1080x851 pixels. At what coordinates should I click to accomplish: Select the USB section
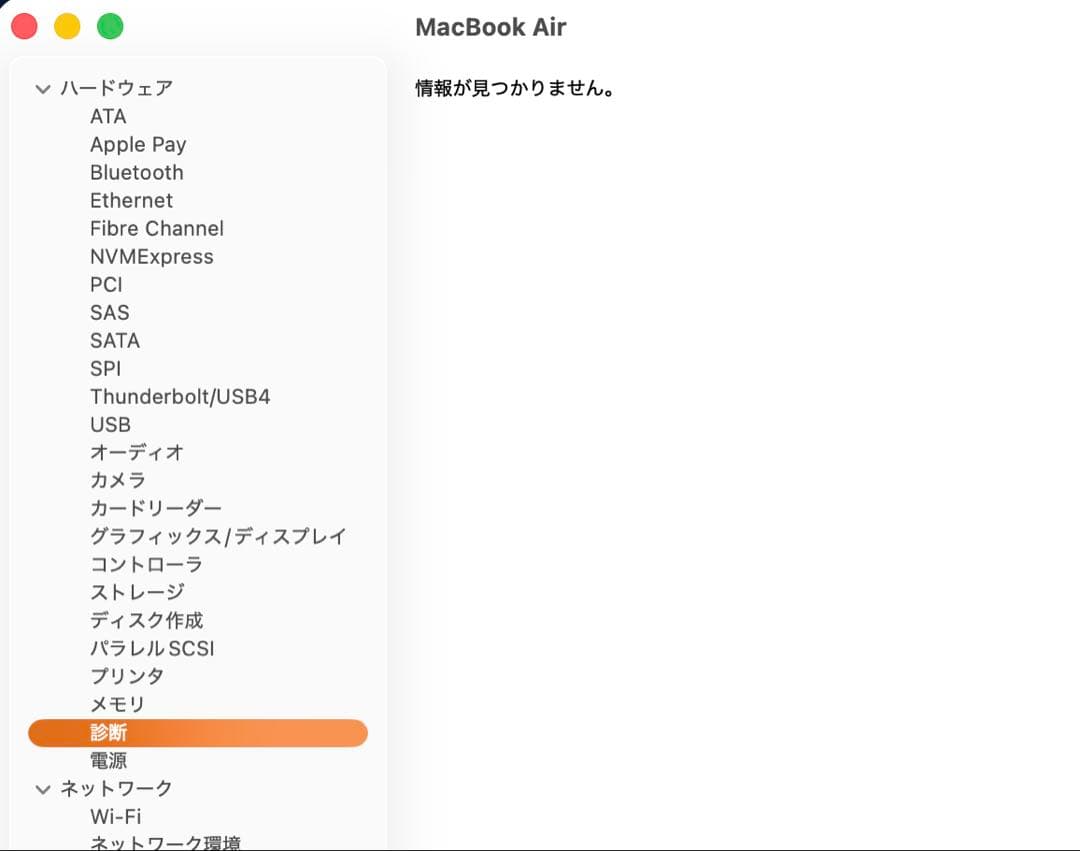[x=109, y=424]
